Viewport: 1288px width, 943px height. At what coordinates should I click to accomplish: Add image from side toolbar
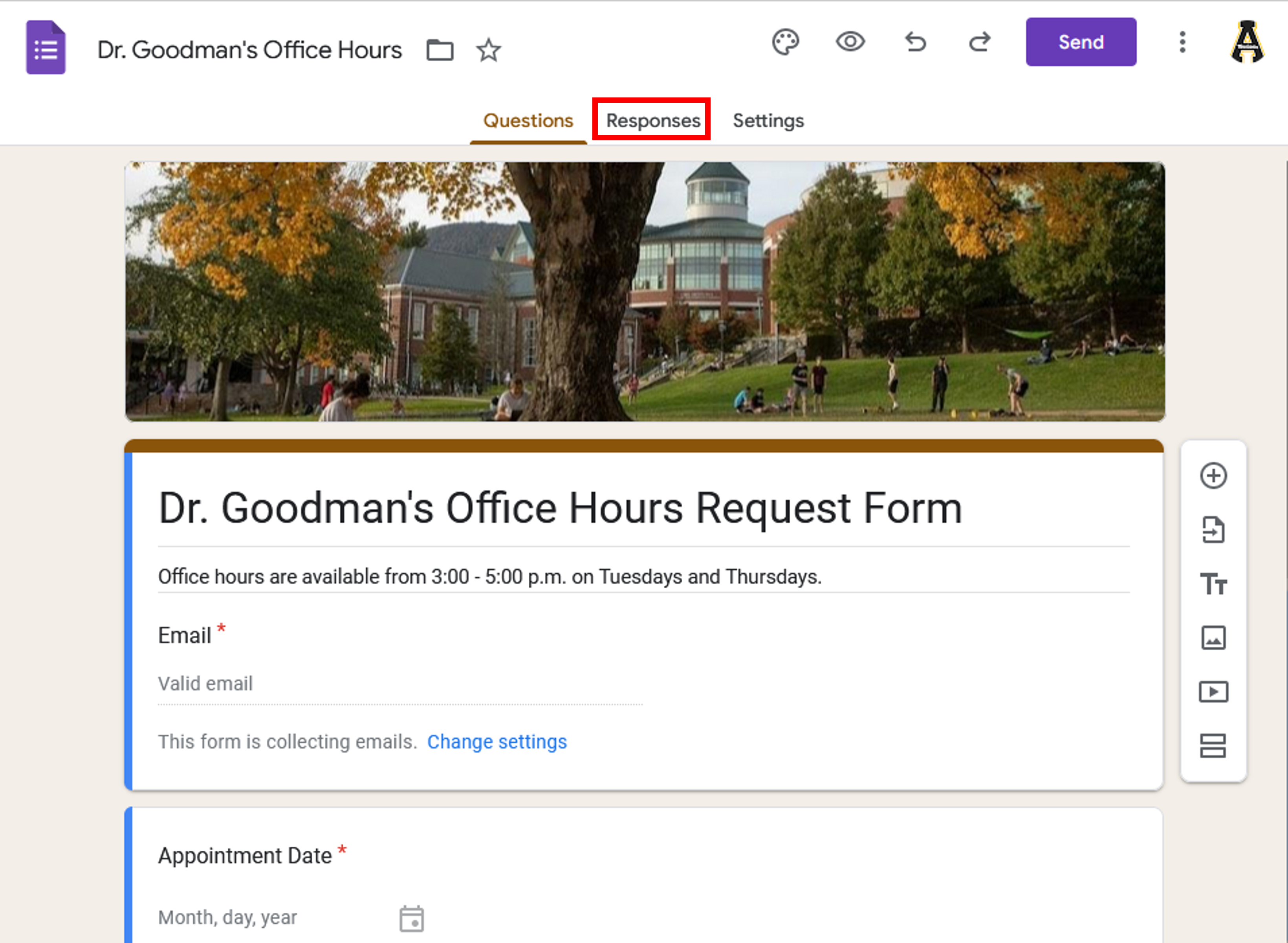click(1213, 638)
